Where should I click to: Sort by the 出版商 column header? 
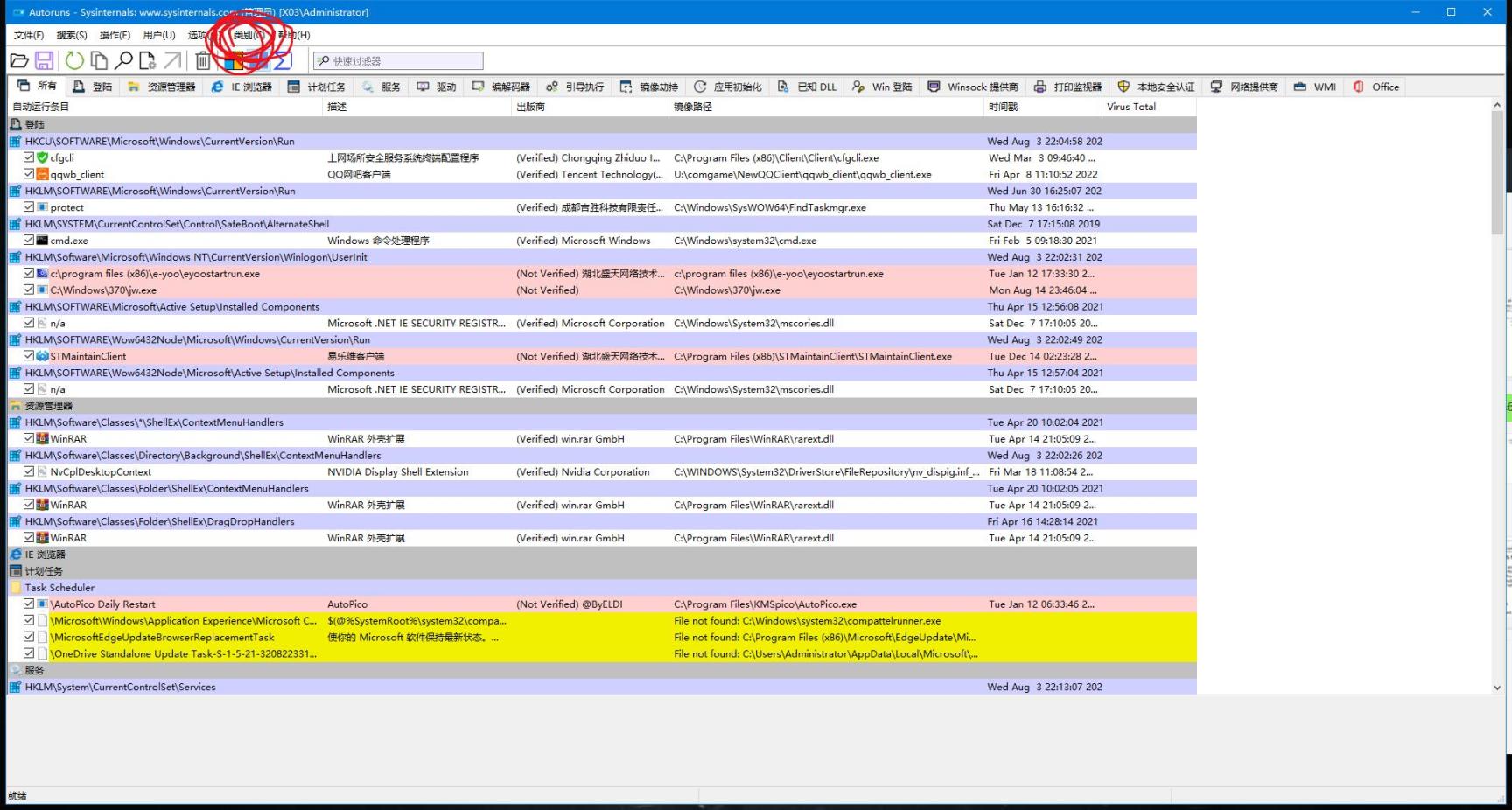[x=591, y=107]
